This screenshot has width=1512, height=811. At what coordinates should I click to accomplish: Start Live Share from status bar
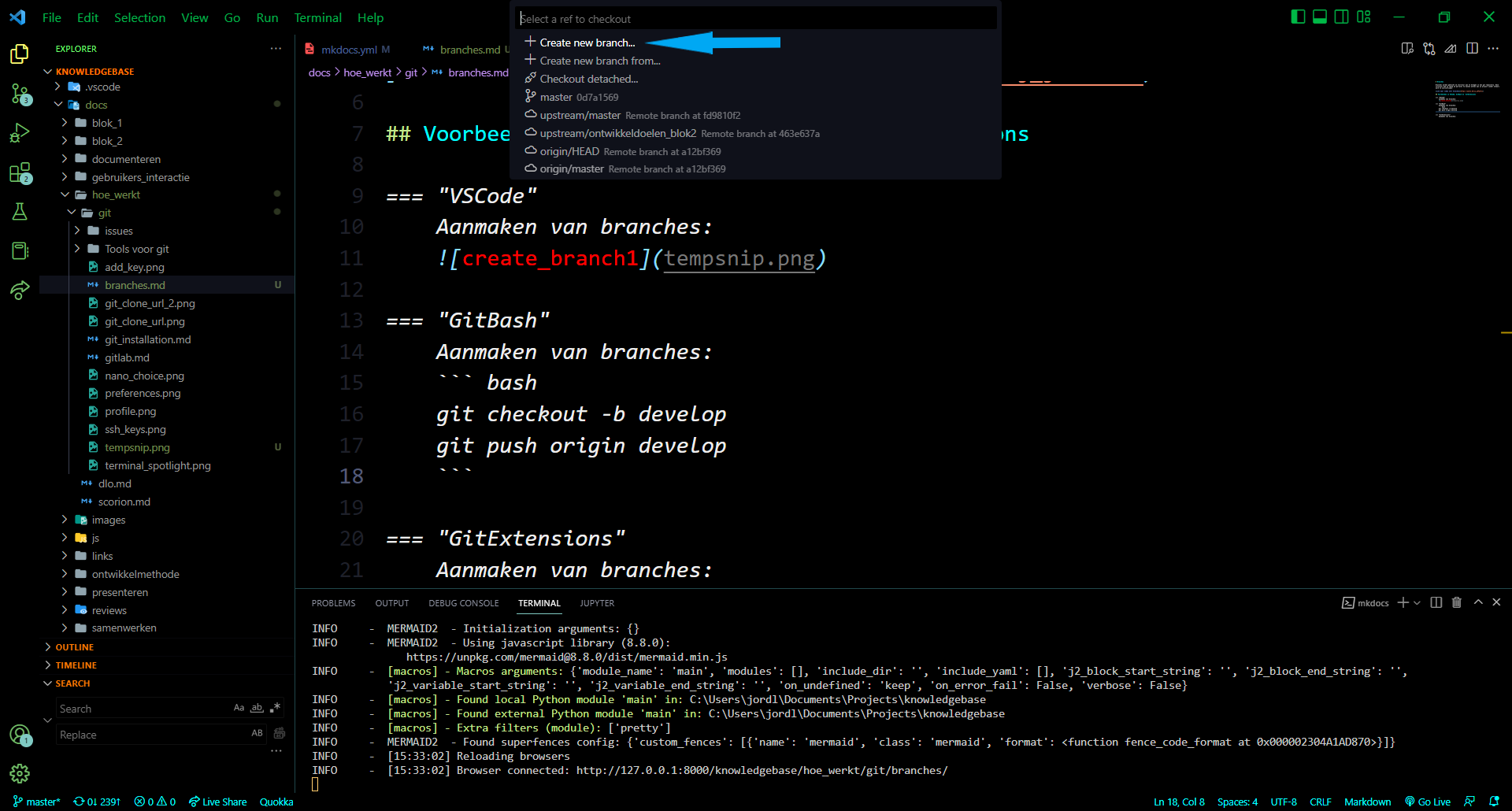click(x=218, y=802)
